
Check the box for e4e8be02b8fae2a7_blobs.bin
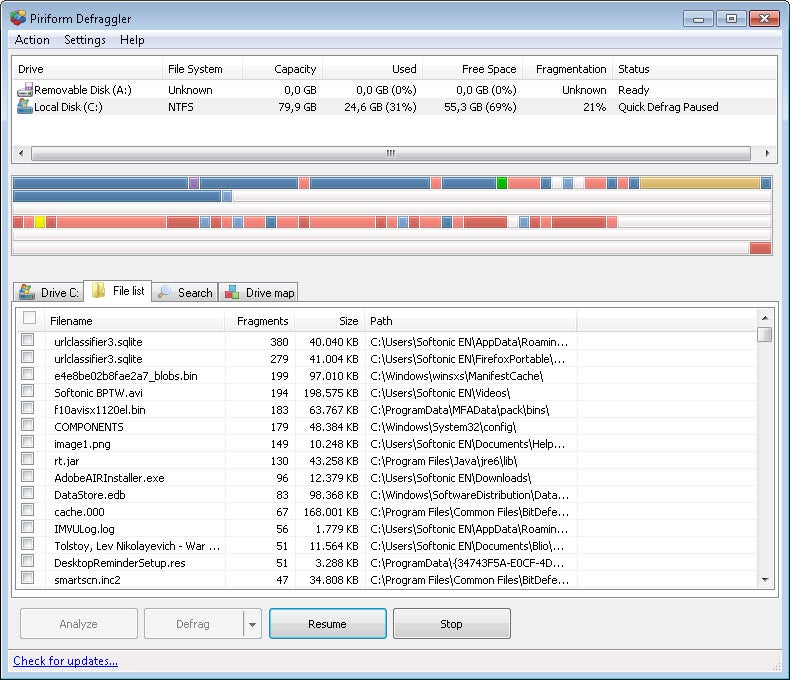pyautogui.click(x=28, y=374)
